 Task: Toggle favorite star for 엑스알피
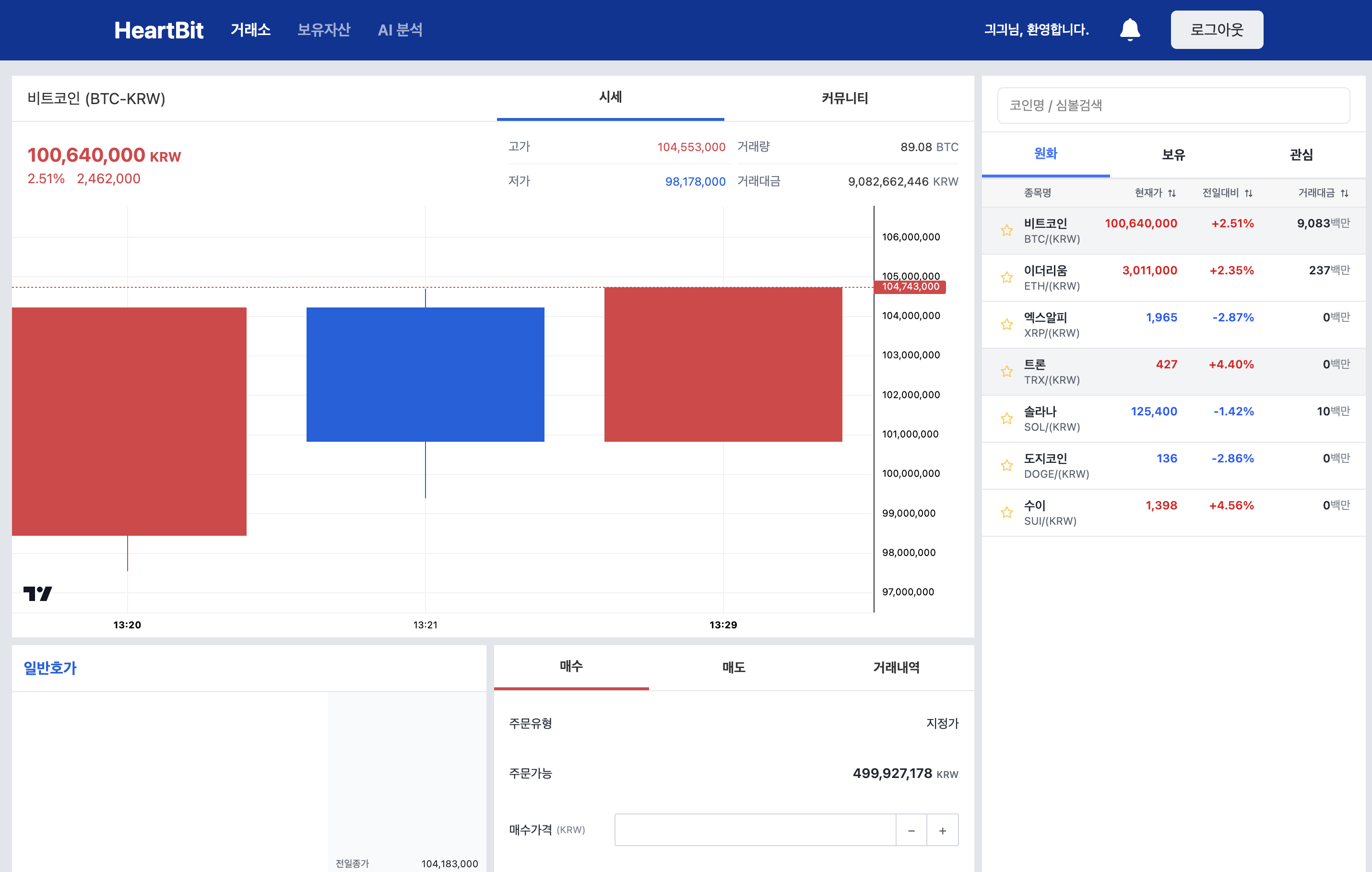point(1006,325)
